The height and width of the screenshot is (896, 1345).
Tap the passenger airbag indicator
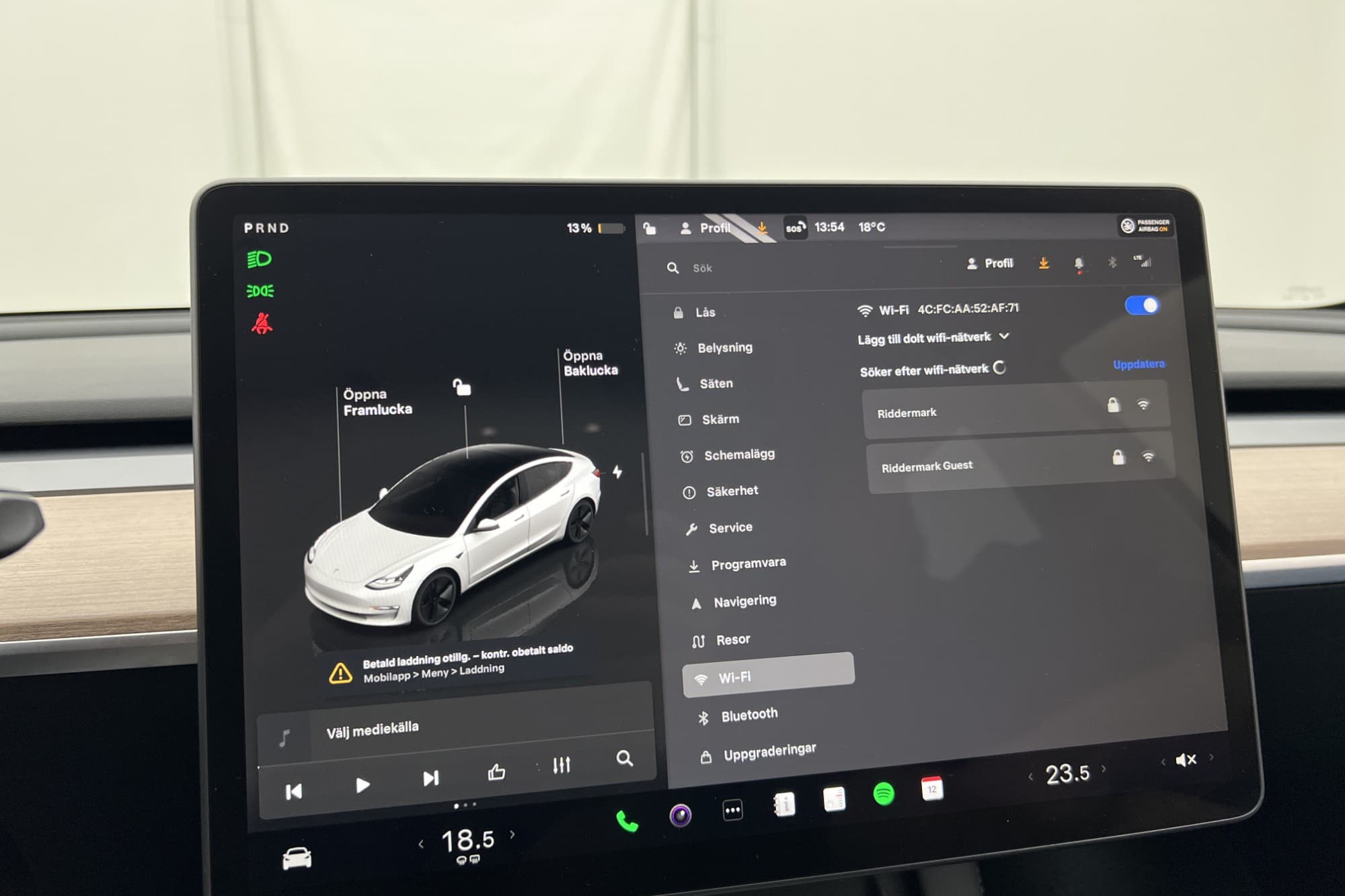[1145, 226]
